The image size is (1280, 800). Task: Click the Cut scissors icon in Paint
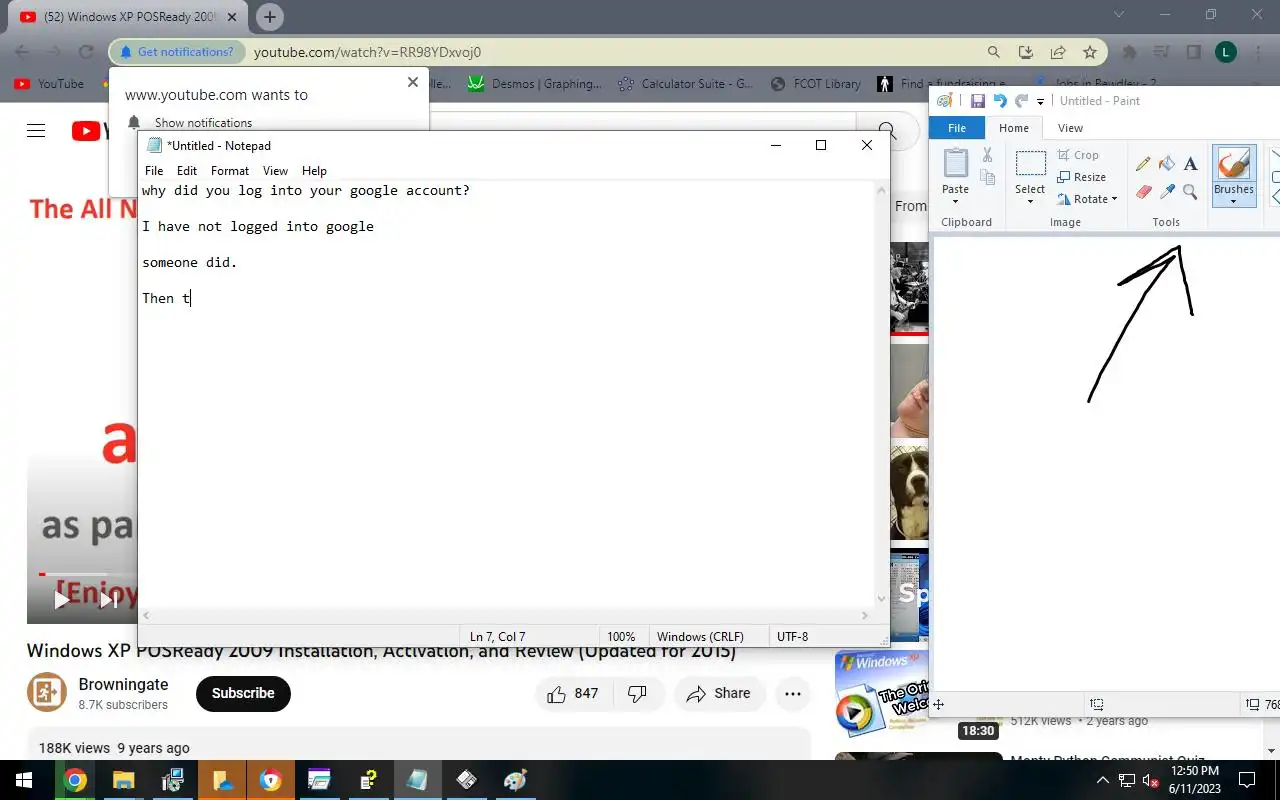point(987,155)
